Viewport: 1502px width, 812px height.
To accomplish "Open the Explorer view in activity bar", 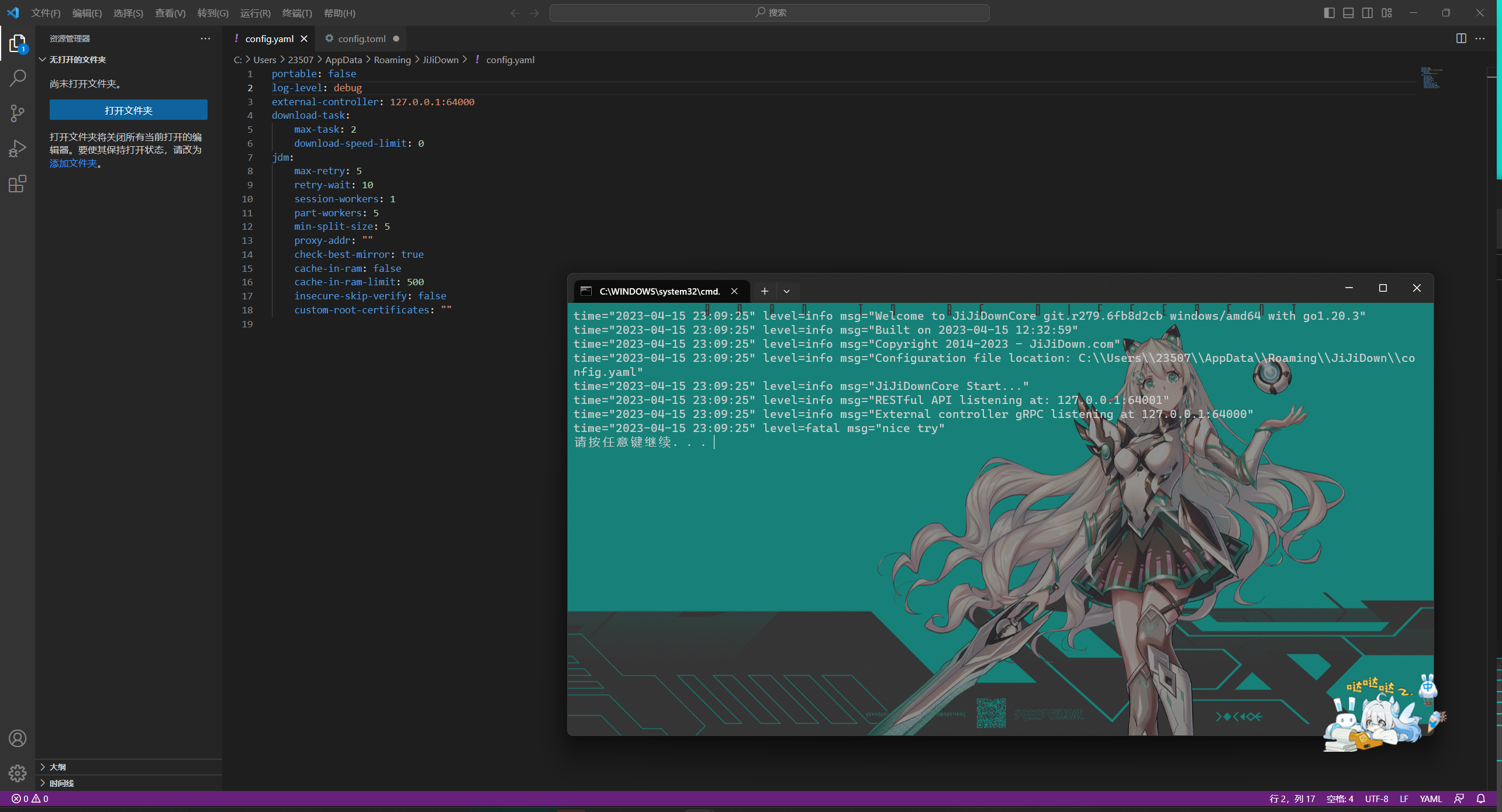I will coord(18,43).
